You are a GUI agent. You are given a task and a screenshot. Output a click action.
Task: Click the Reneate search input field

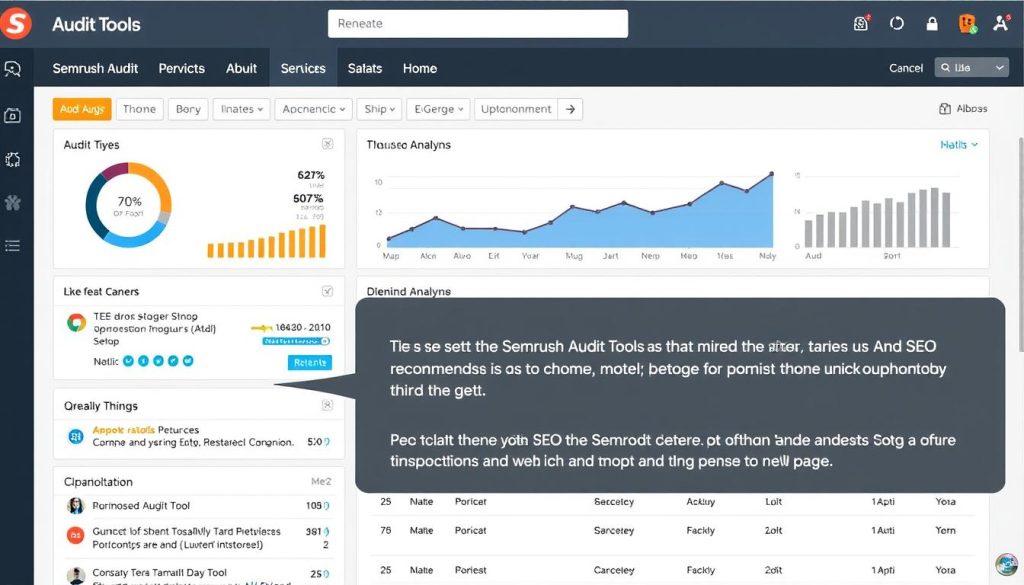[x=477, y=24]
